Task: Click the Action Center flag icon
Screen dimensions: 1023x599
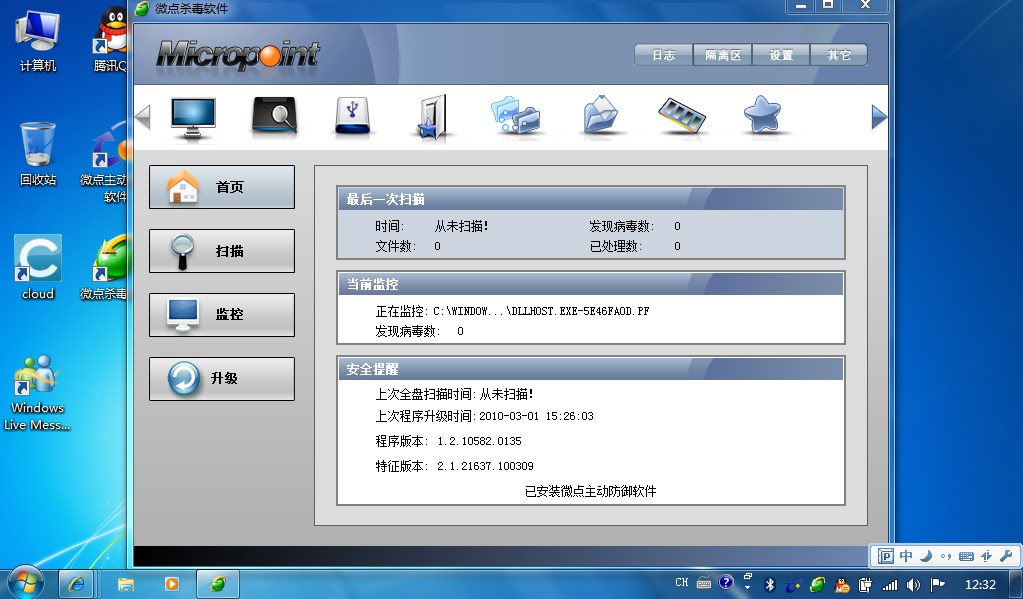Action: 937,584
